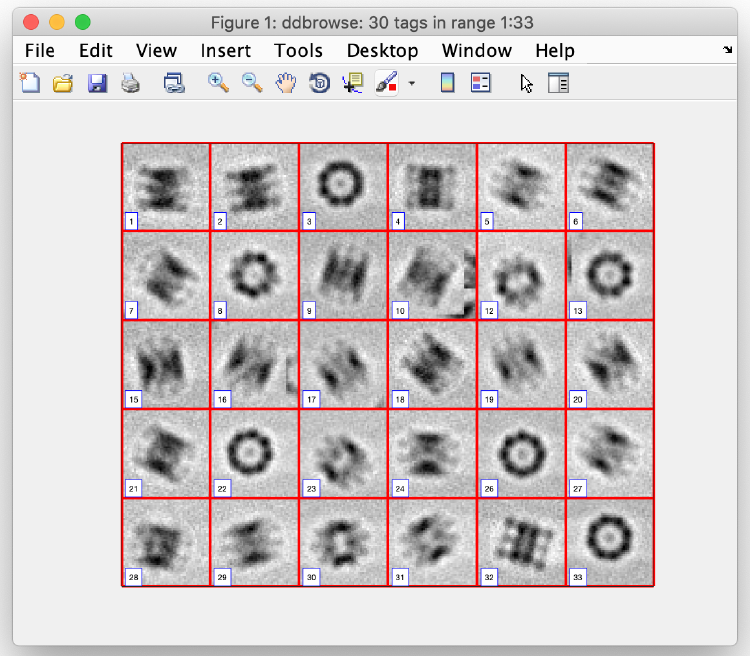Open the Desktop menu
This screenshot has width=750, height=656.
(382, 50)
